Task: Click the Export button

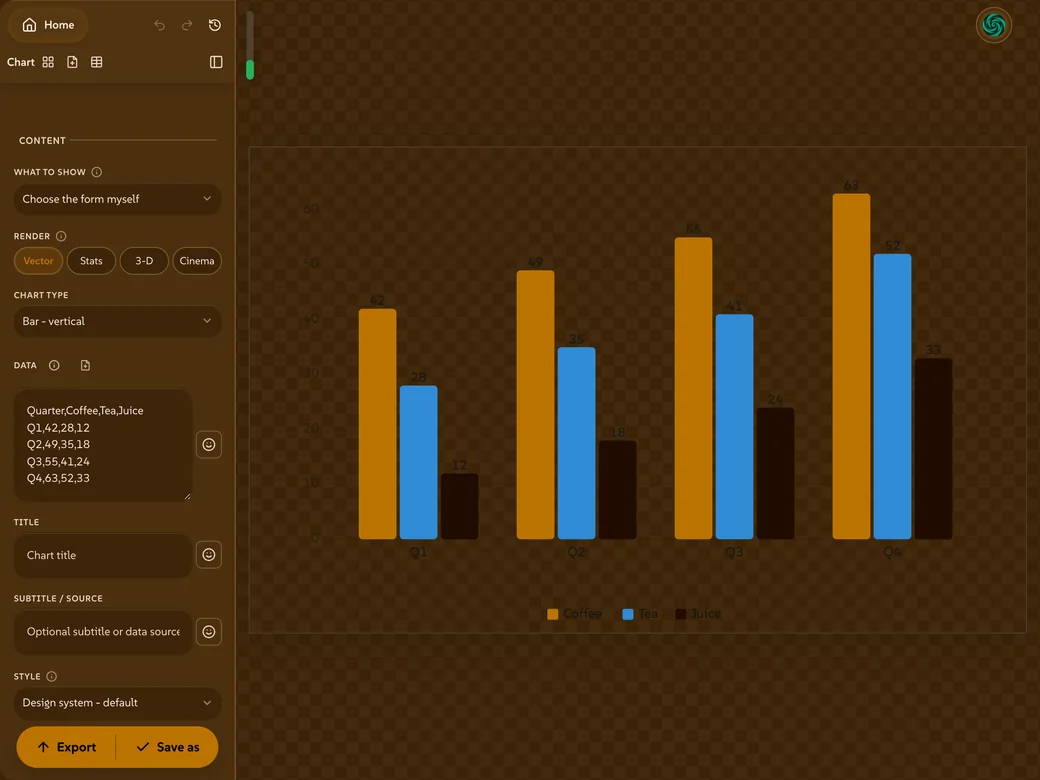Action: (x=66, y=747)
